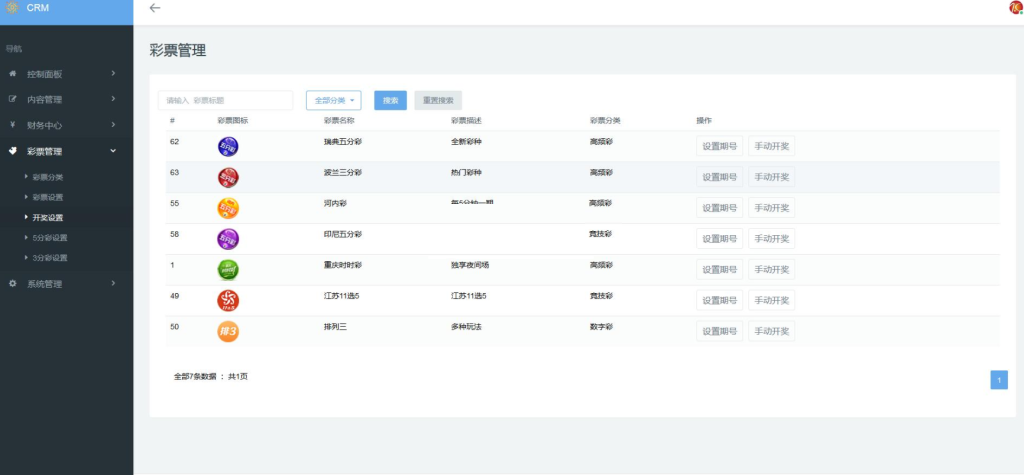Focus the 彩票标题 search input field
The height and width of the screenshot is (475, 1024).
pyautogui.click(x=225, y=100)
